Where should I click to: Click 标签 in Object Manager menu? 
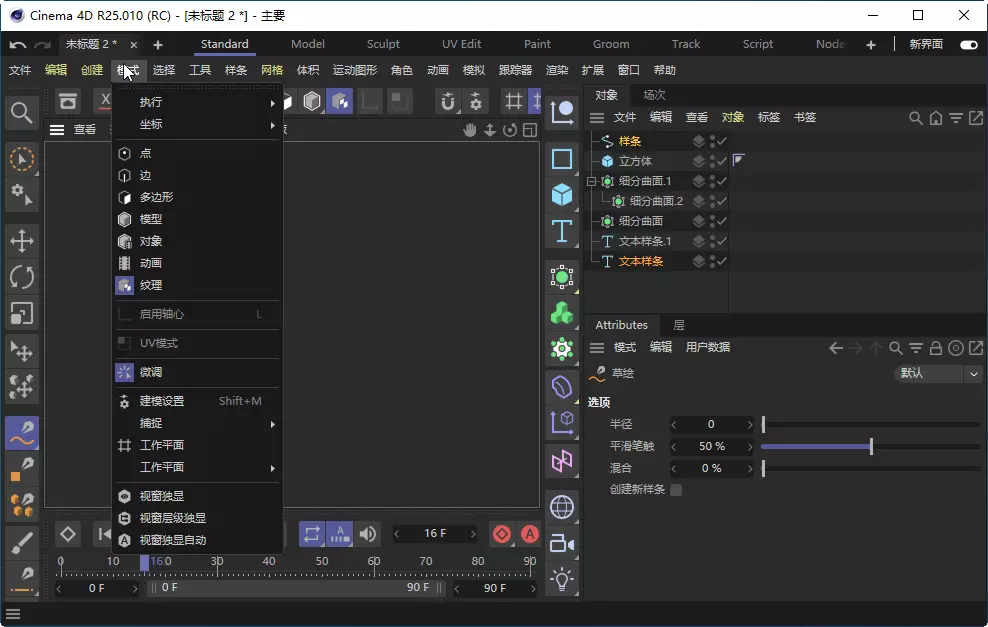coord(769,117)
